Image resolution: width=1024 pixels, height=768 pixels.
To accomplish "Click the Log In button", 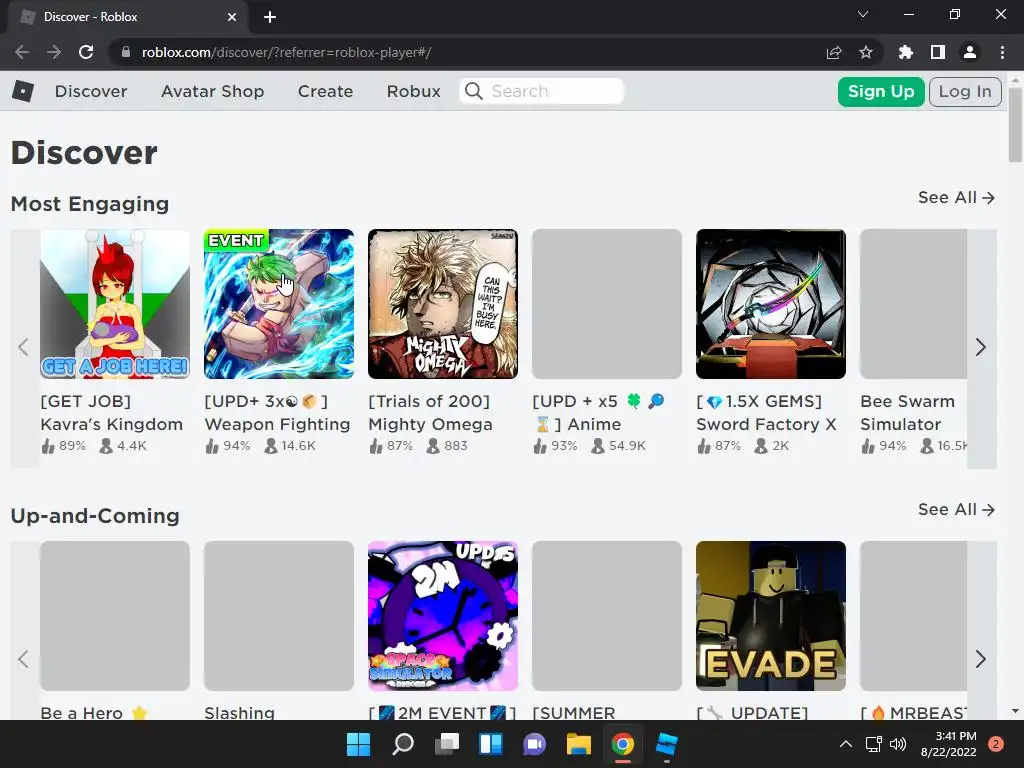I will (965, 91).
